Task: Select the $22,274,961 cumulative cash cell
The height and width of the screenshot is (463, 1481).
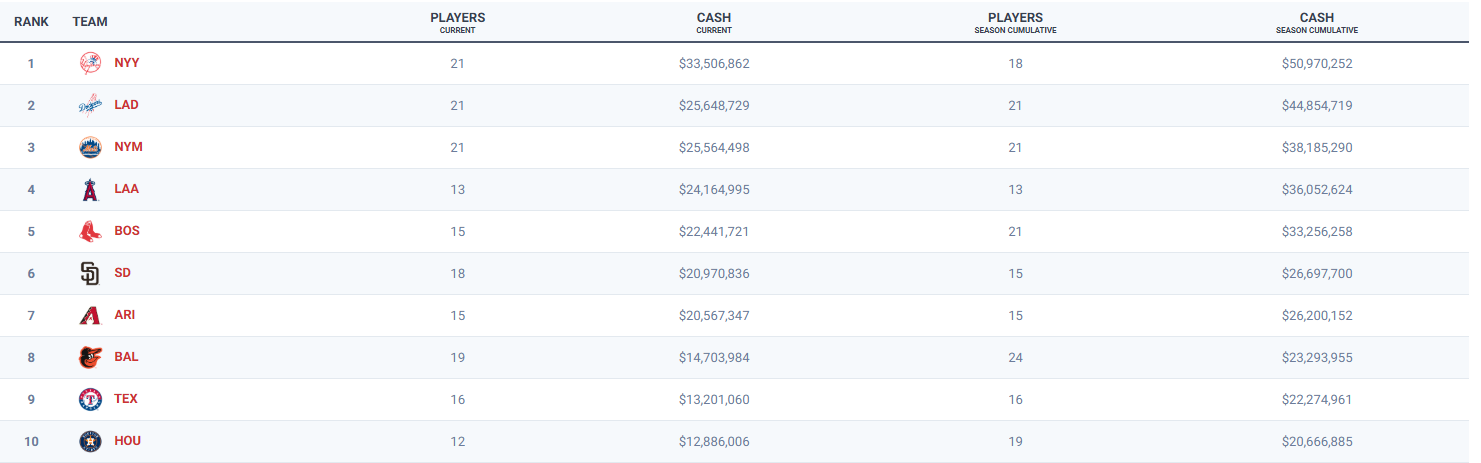Action: click(x=1317, y=399)
